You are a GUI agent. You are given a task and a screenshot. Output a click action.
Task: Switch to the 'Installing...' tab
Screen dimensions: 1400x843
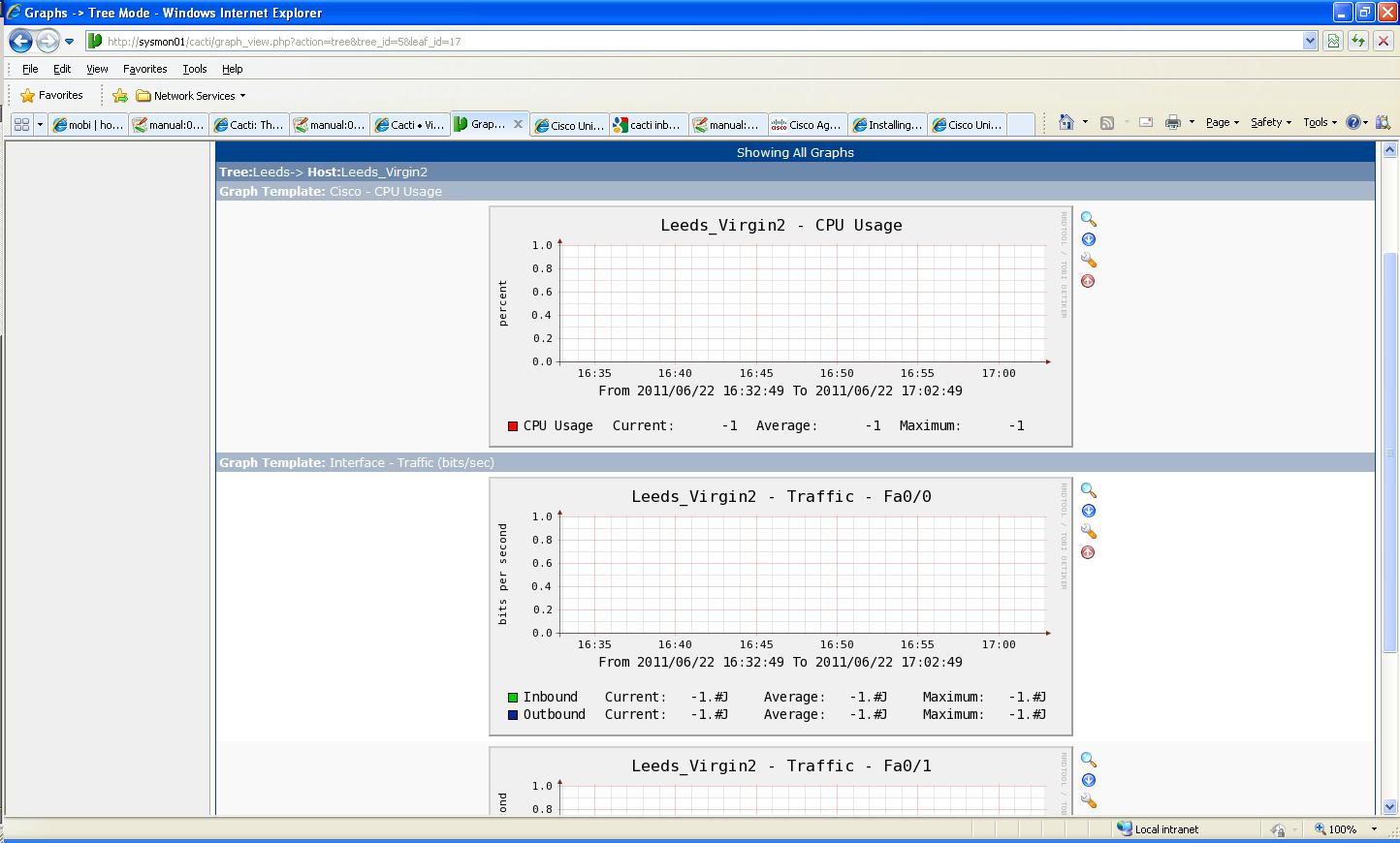(x=887, y=125)
